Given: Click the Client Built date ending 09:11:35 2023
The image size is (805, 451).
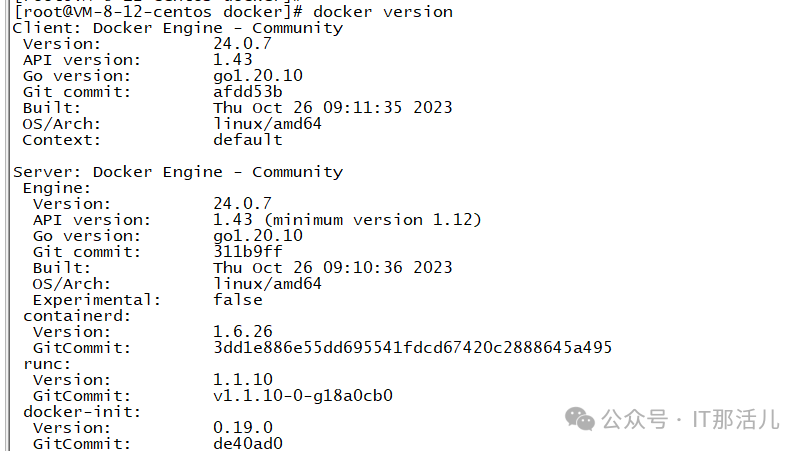Looking at the screenshot, I should click(x=332, y=108).
